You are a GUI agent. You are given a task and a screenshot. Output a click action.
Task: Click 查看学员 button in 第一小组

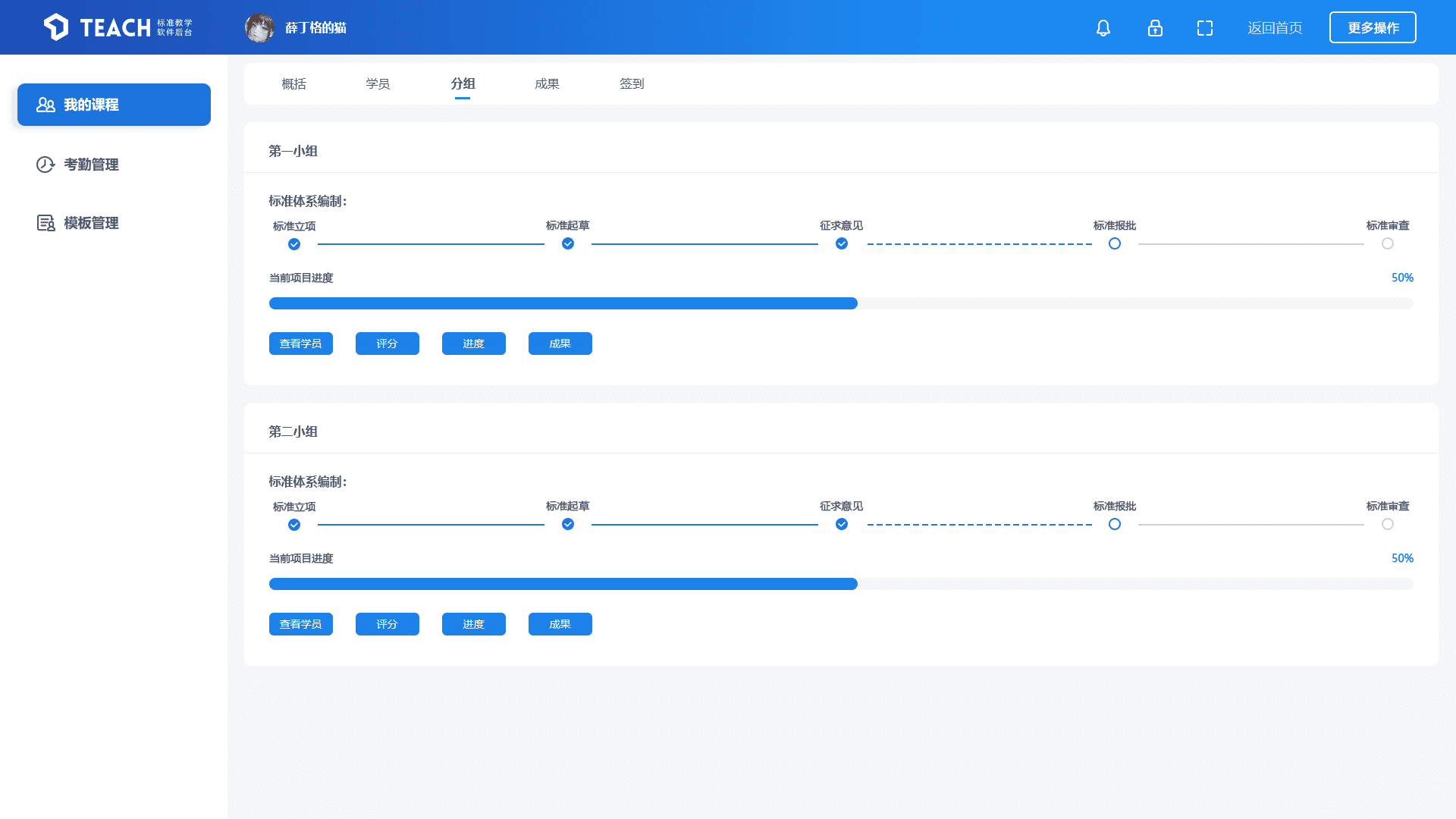coord(301,344)
